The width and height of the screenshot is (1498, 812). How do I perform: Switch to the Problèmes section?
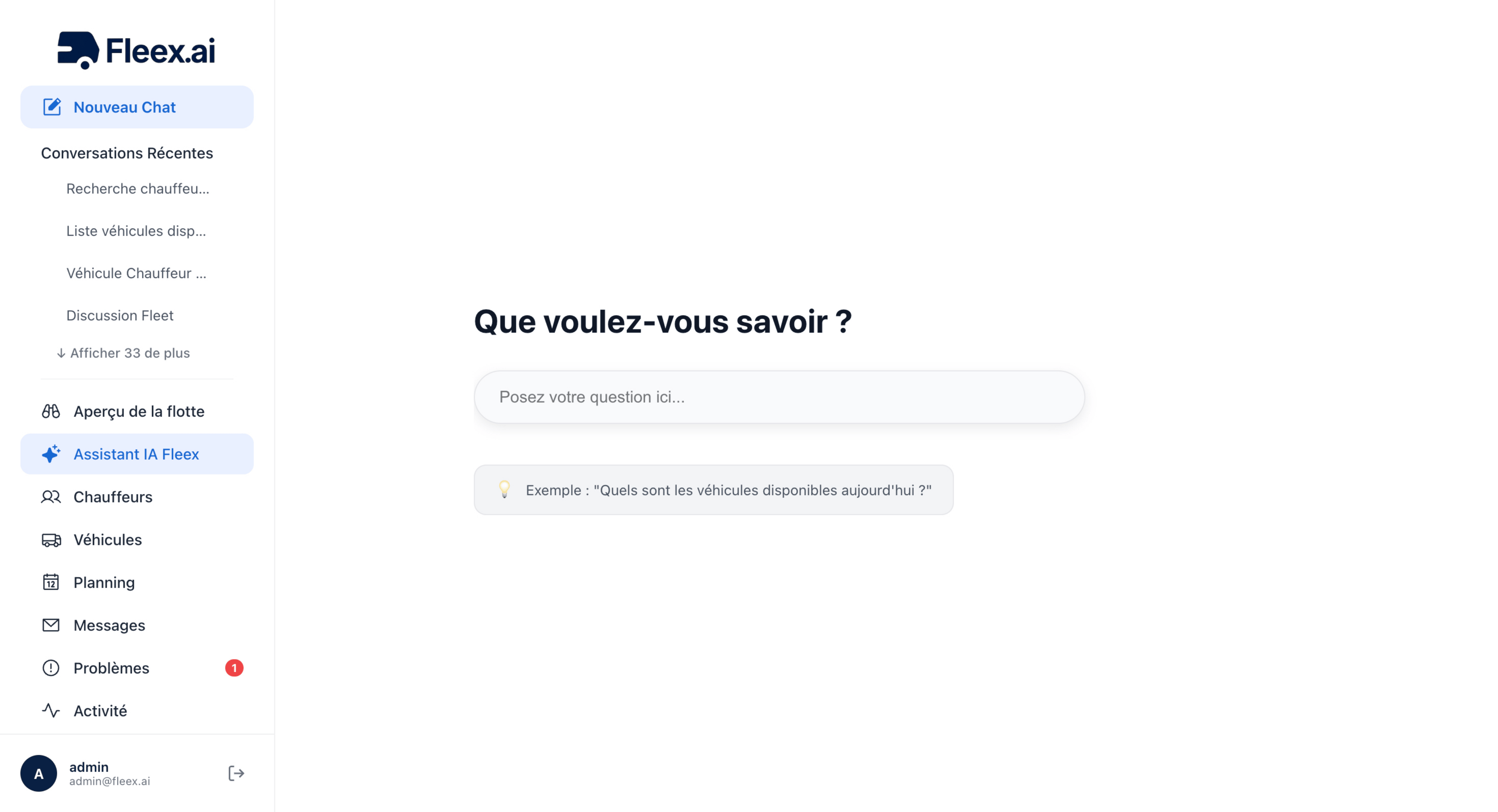point(110,668)
